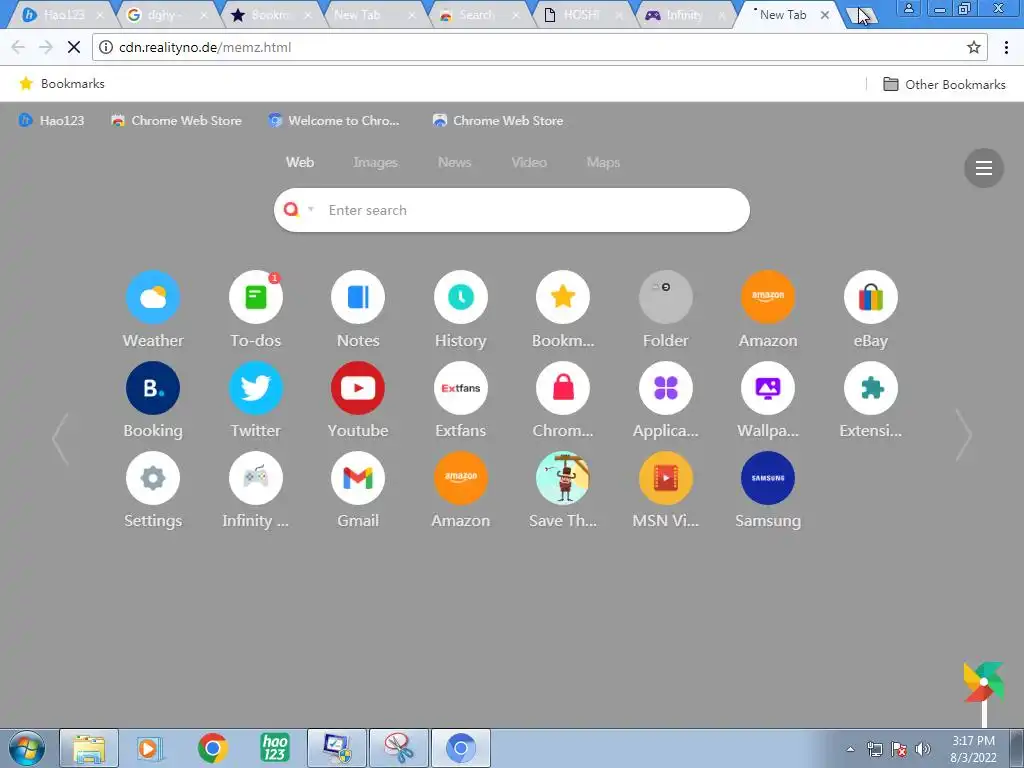Select the Web search tab
The image size is (1024, 768).
pos(300,162)
